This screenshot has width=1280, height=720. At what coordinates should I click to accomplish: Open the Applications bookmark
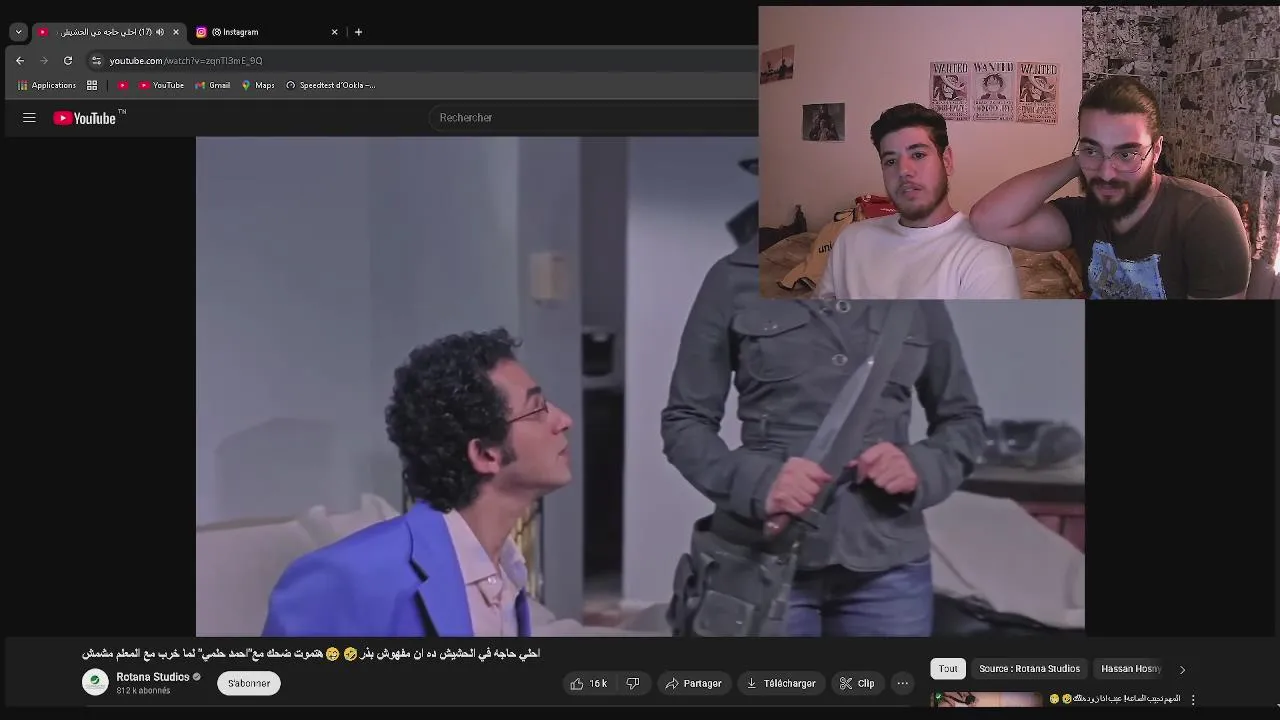(47, 86)
